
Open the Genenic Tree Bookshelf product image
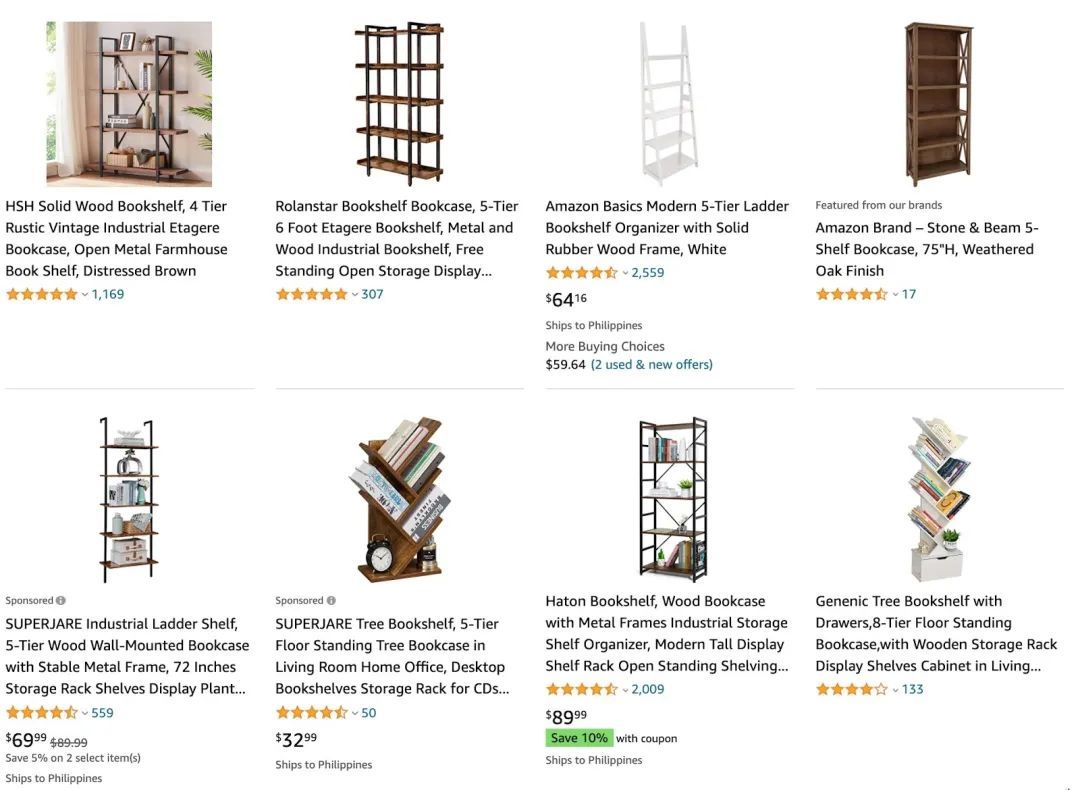(x=939, y=499)
